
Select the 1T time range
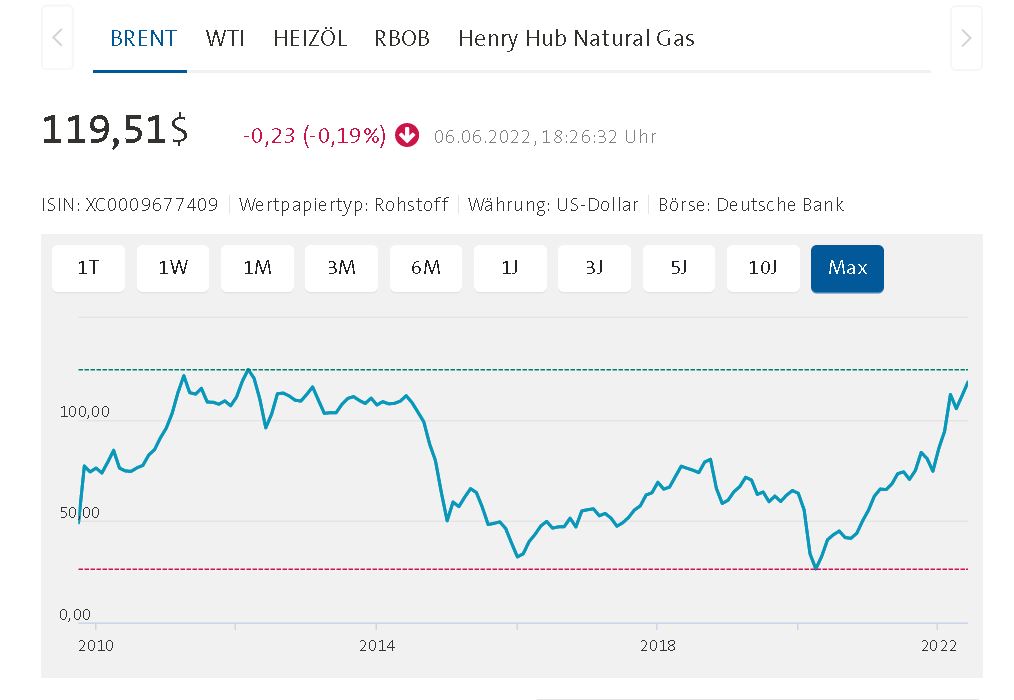point(88,268)
